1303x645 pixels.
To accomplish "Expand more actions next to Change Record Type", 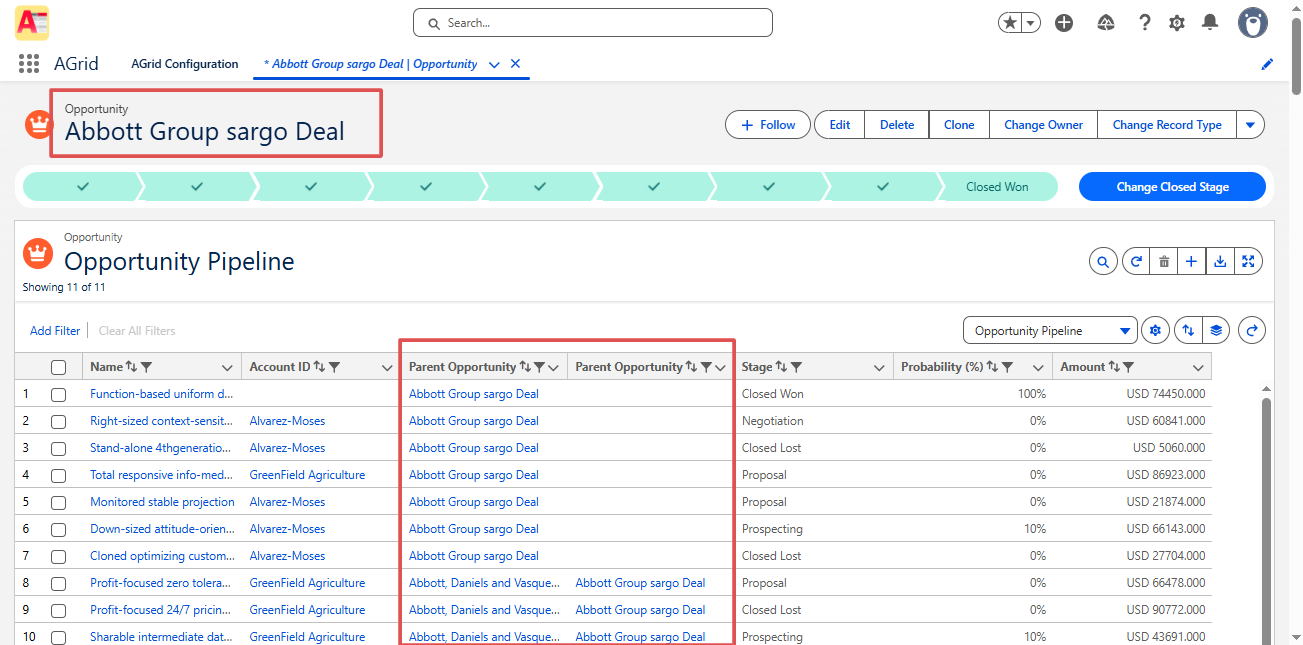I will pyautogui.click(x=1251, y=125).
